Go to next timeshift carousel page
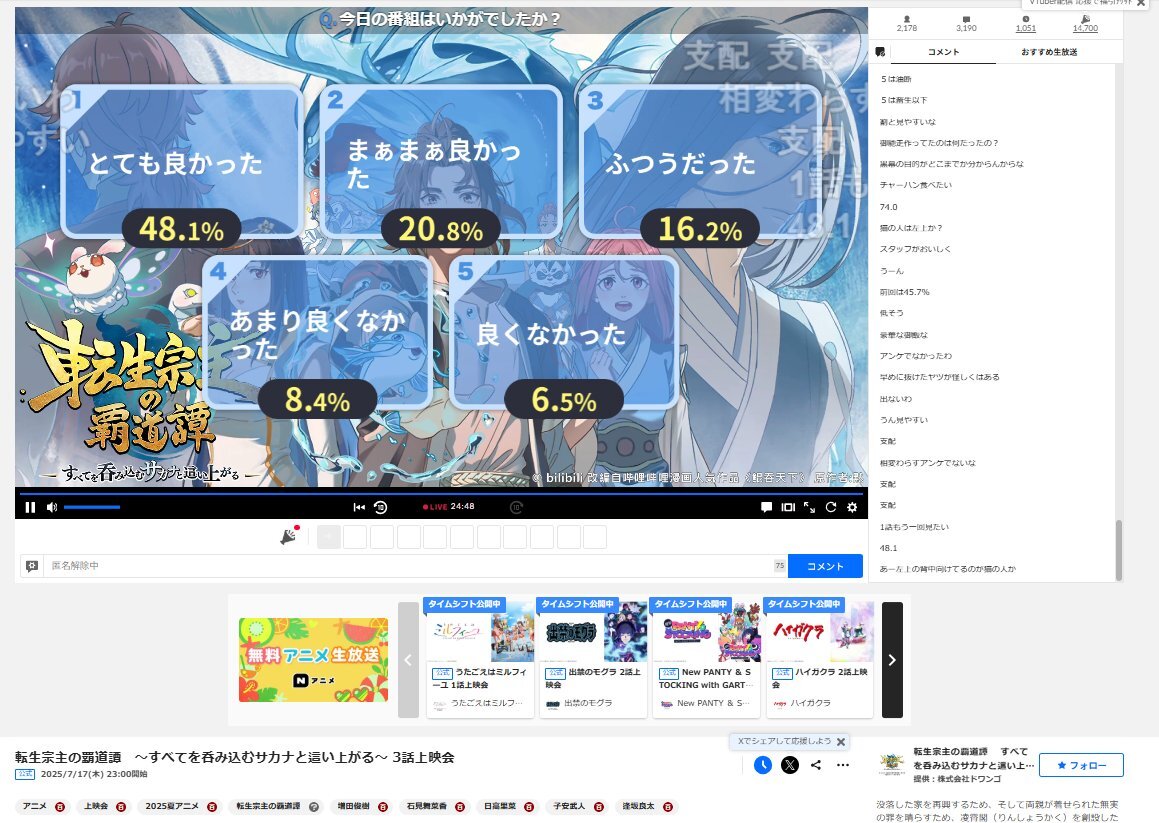The image size is (1159, 823). [892, 660]
